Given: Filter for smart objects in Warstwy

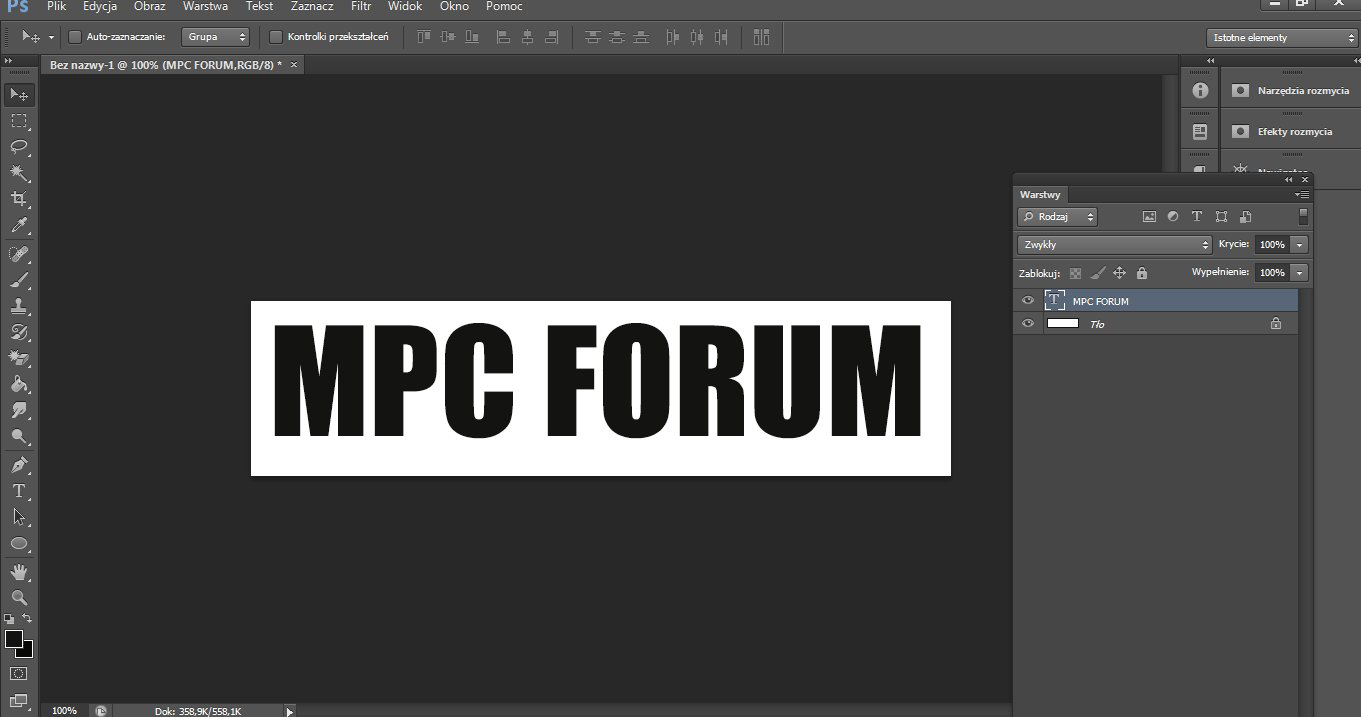Looking at the screenshot, I should (x=1245, y=216).
